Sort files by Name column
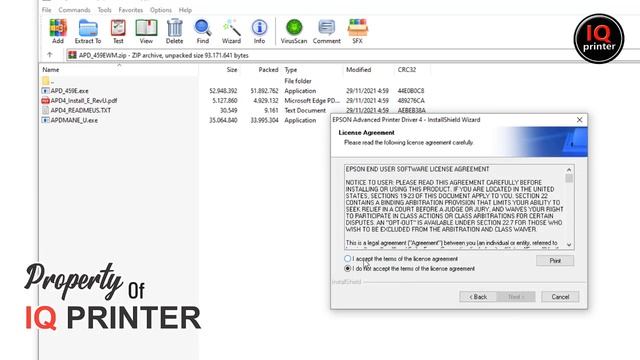 point(51,70)
